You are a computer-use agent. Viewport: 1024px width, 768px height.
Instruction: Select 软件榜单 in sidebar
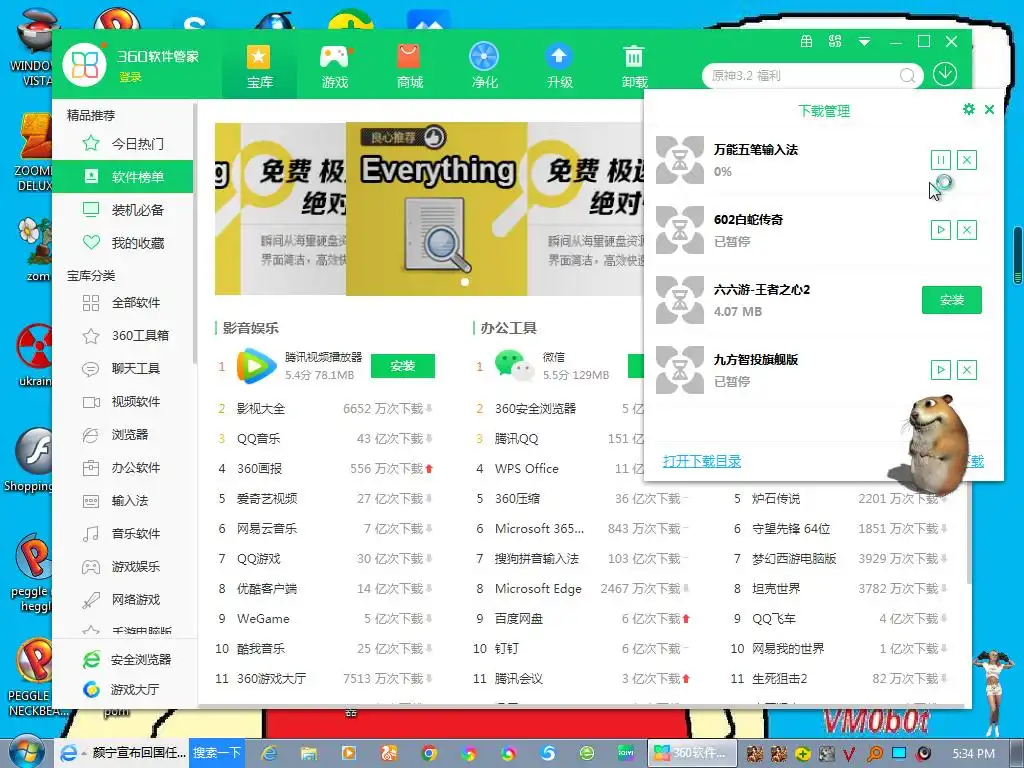[x=123, y=176]
